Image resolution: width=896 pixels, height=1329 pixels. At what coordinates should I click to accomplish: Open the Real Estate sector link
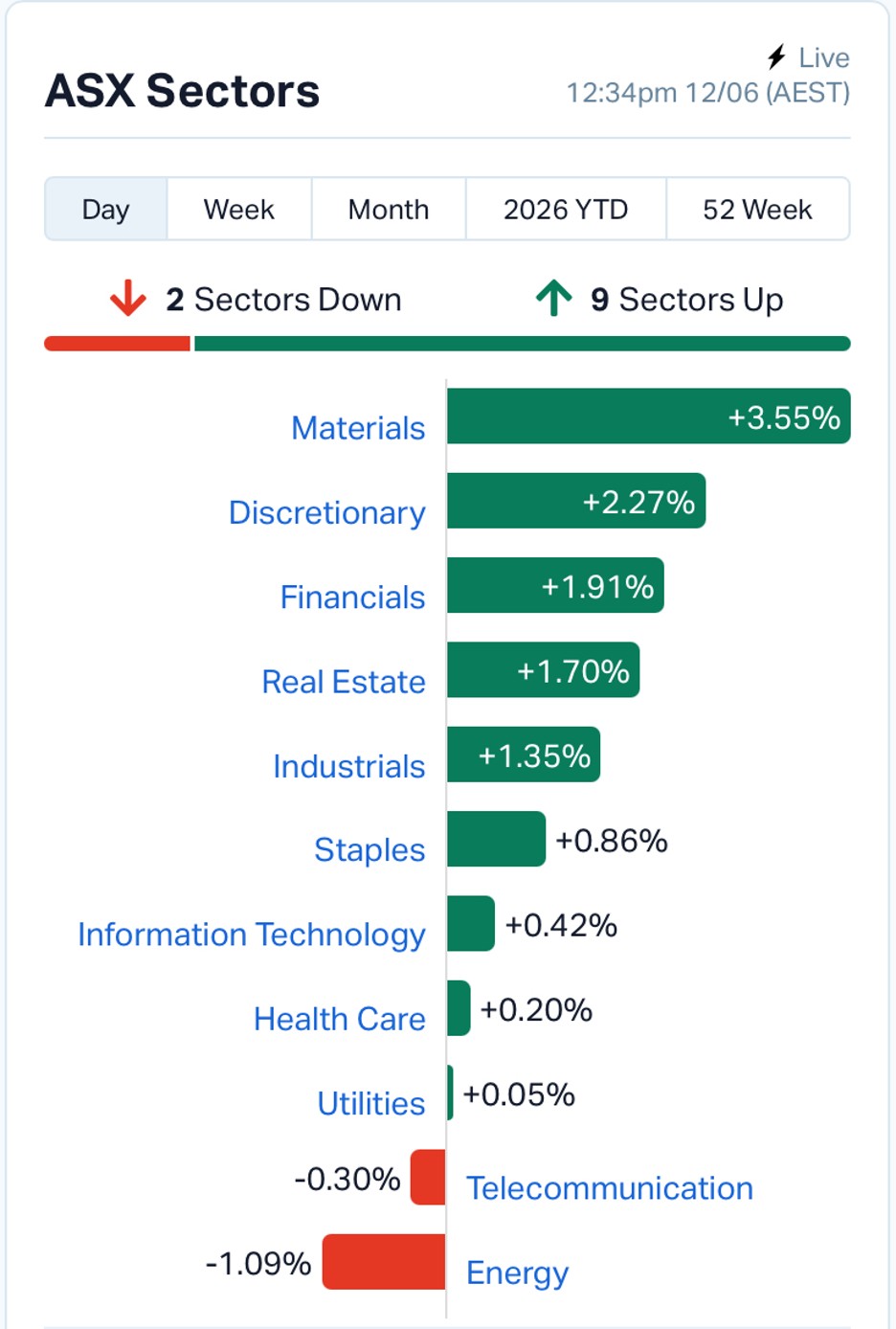(344, 682)
